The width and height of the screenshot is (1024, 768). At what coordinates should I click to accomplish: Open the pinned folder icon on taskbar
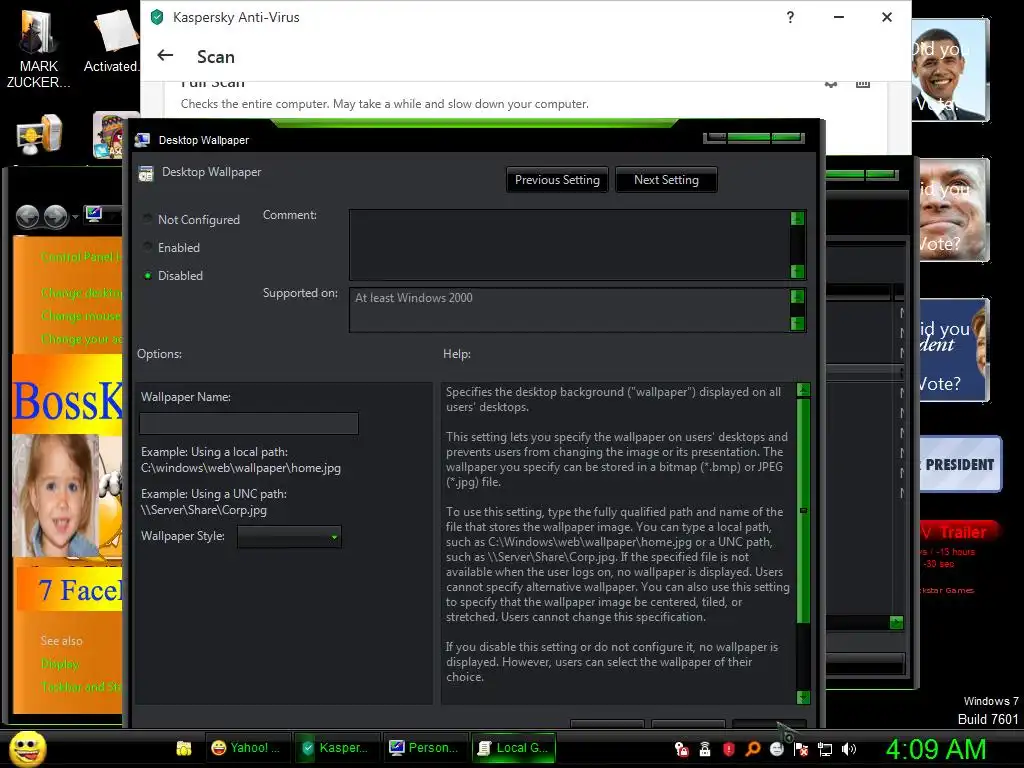coord(184,748)
